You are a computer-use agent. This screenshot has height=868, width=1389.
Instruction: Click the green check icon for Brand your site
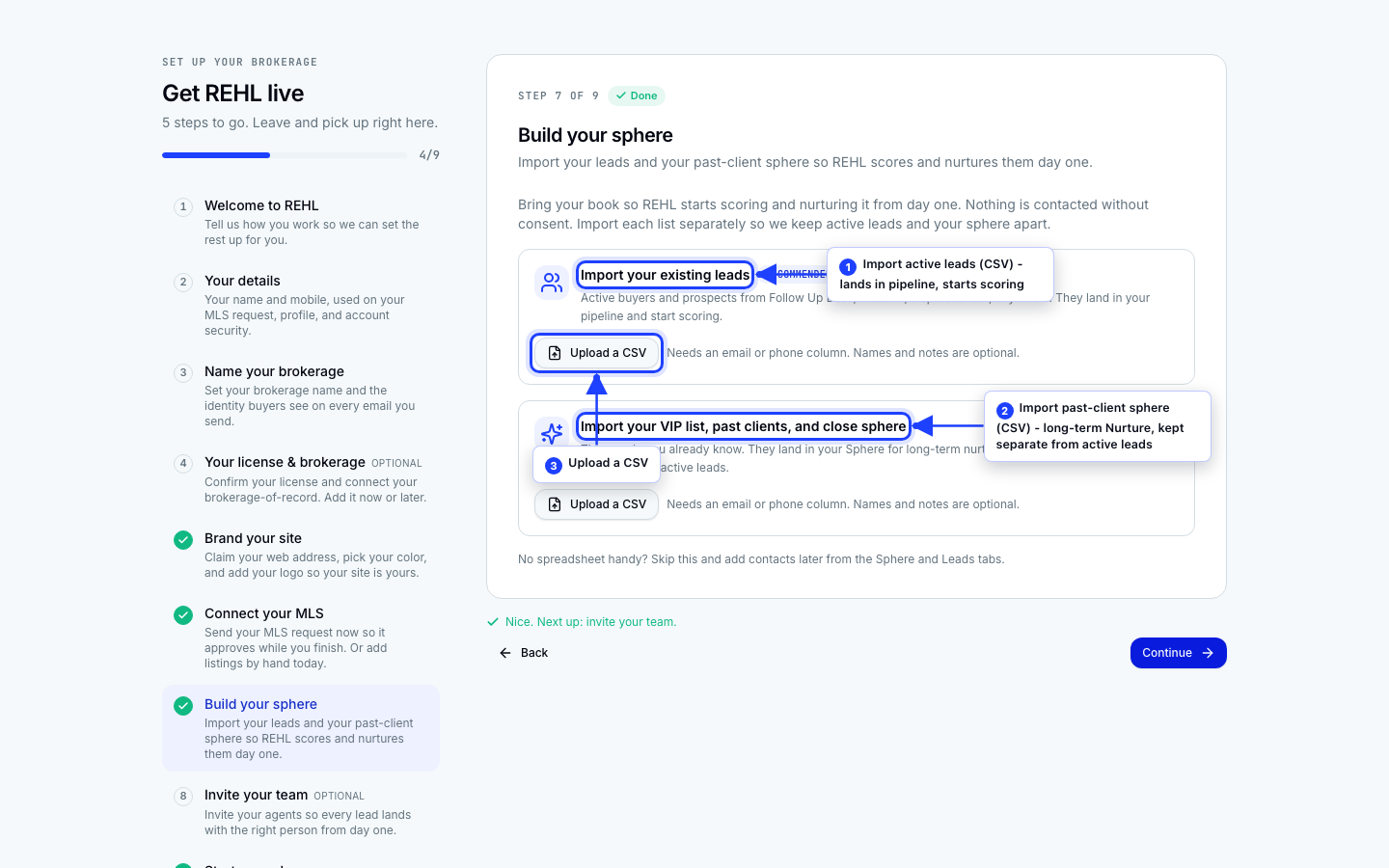coord(183,540)
